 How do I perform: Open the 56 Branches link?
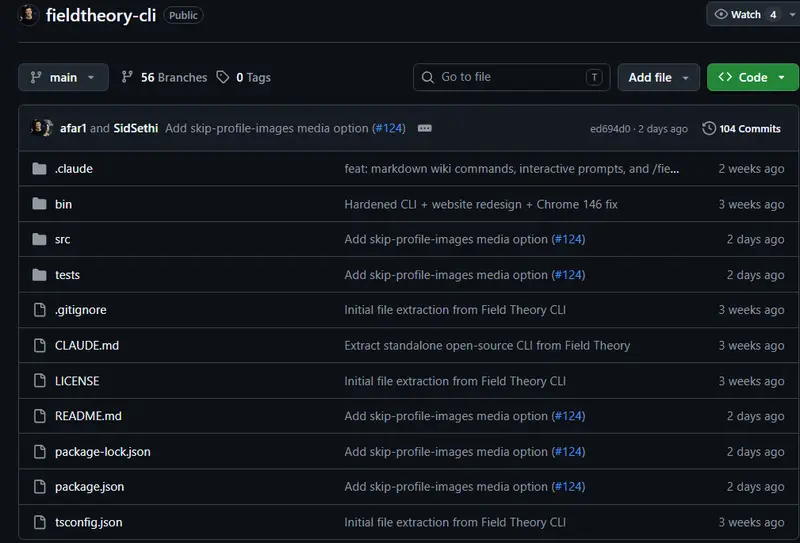[164, 77]
